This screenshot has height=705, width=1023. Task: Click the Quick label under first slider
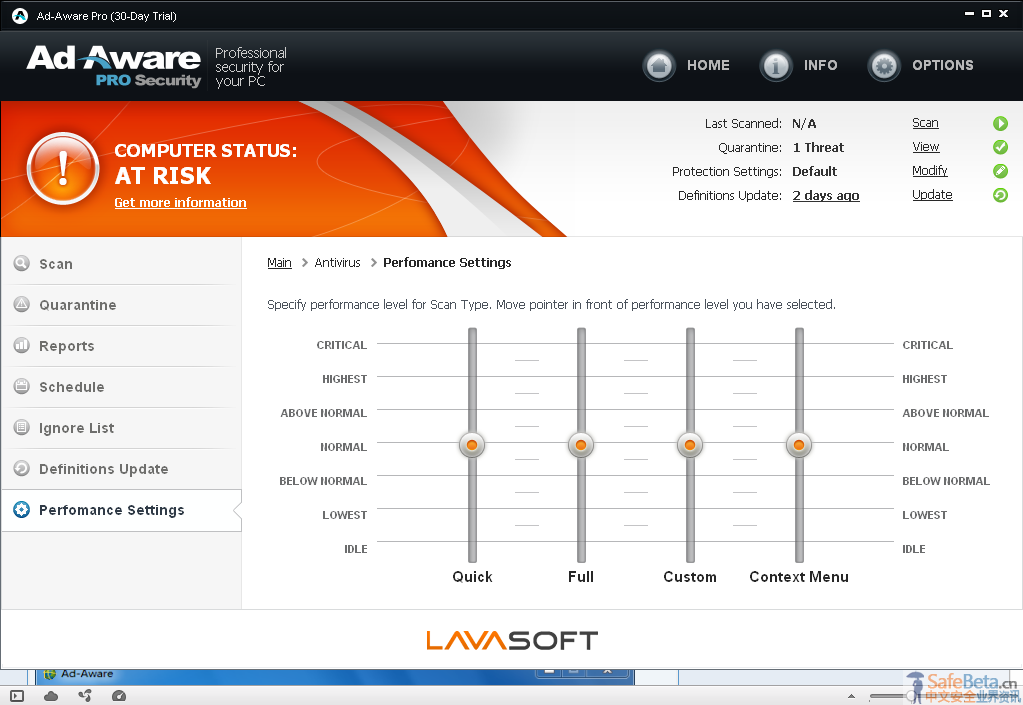[472, 577]
